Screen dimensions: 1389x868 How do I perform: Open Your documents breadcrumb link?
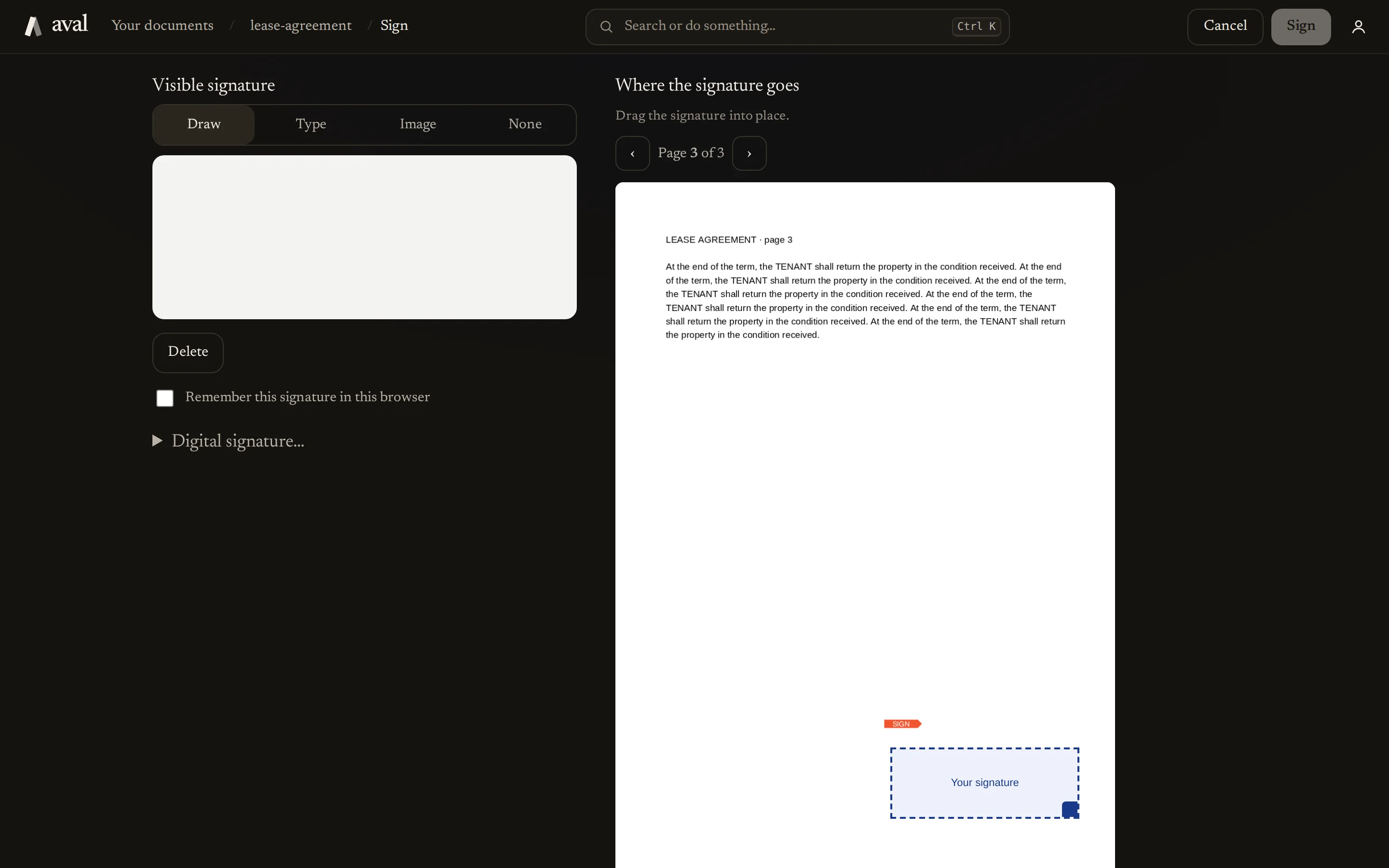163,26
